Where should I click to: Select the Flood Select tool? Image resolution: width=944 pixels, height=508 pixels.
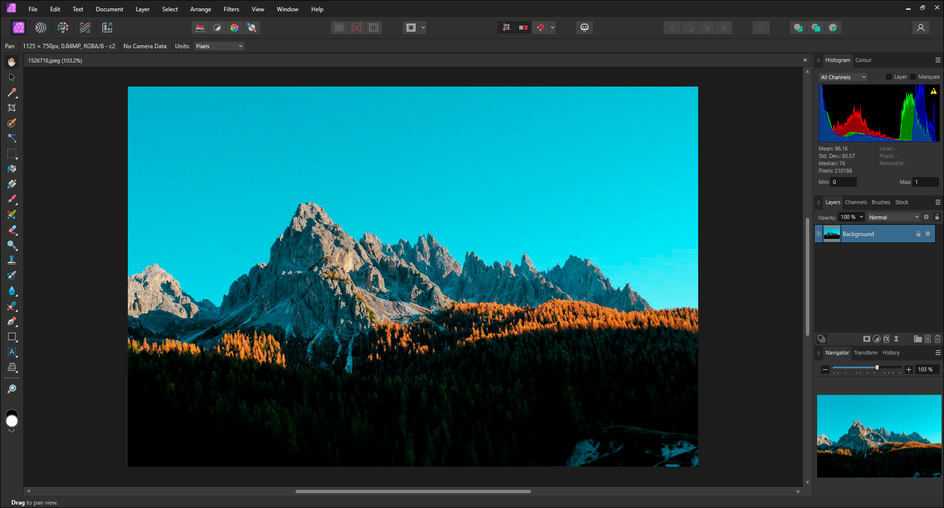[x=11, y=138]
